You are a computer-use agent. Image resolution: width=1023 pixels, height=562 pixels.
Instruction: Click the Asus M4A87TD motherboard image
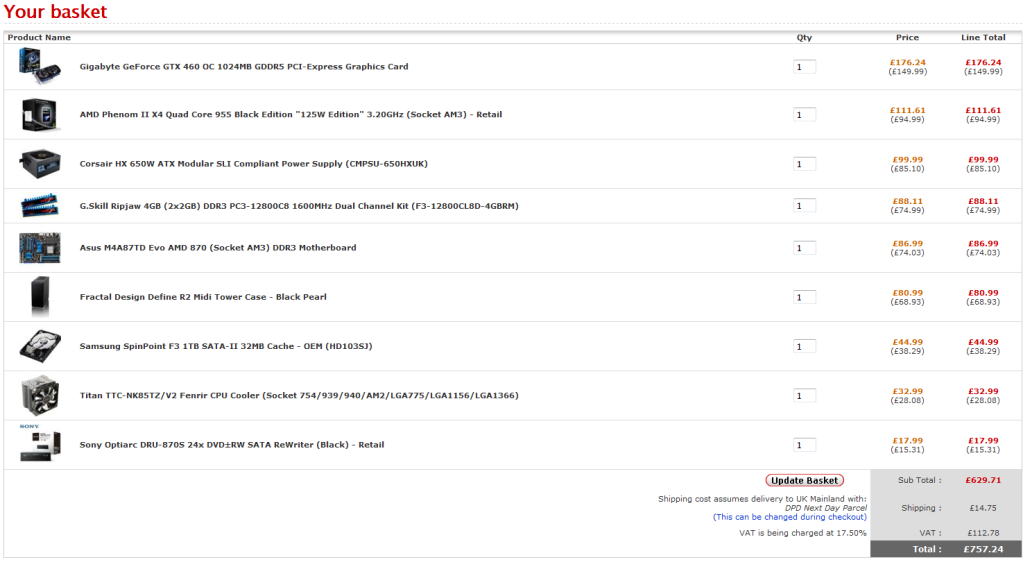point(40,248)
